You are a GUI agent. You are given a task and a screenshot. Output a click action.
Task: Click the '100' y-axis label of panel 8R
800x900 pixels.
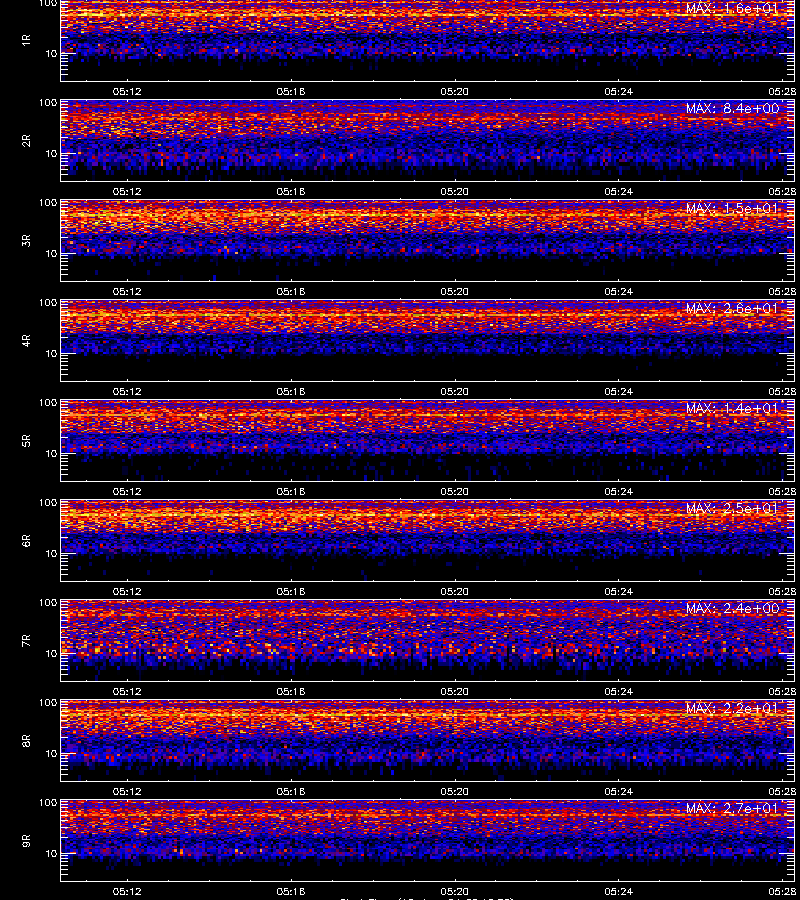point(48,703)
